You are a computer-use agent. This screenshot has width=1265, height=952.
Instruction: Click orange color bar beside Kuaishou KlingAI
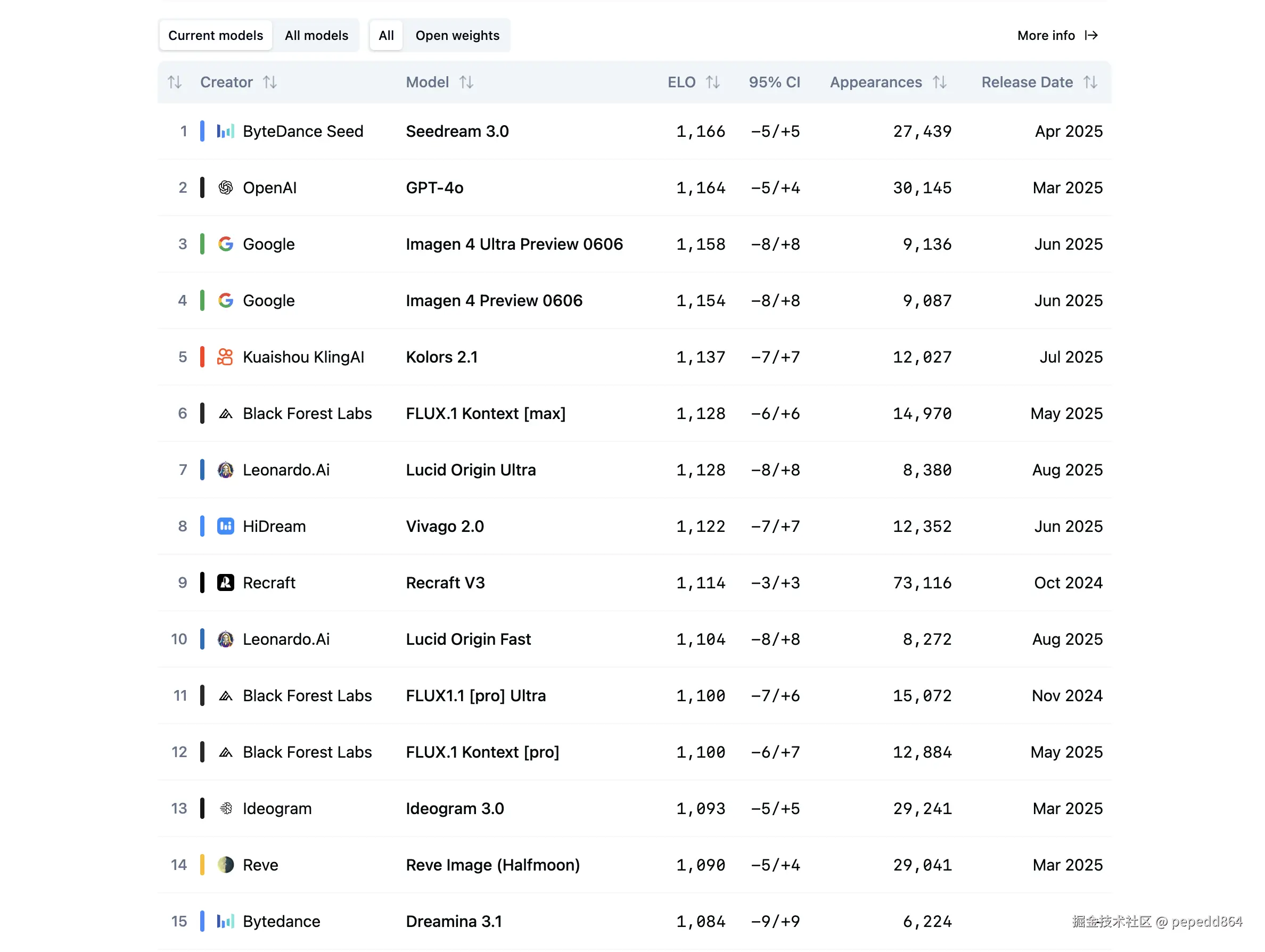click(202, 357)
